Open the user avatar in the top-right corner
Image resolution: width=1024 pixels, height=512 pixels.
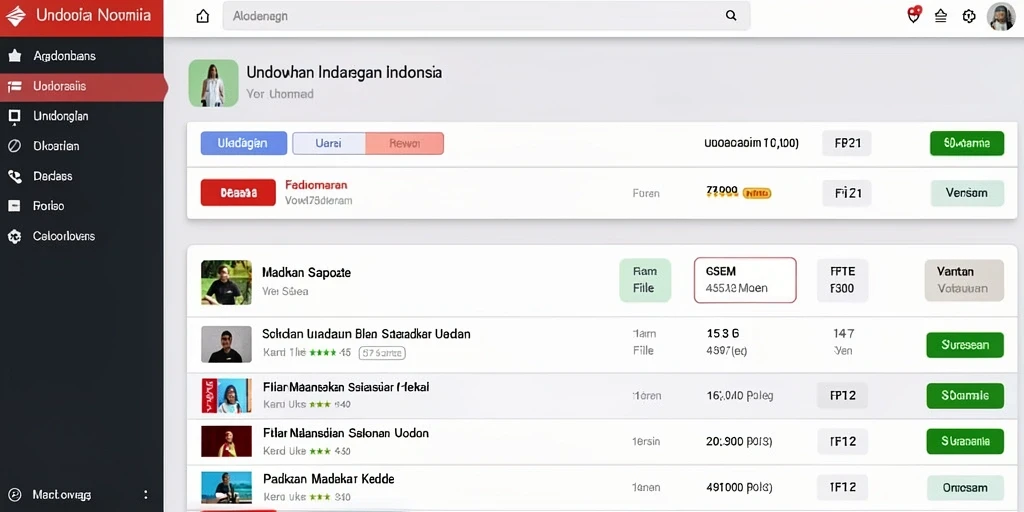coord(1000,16)
